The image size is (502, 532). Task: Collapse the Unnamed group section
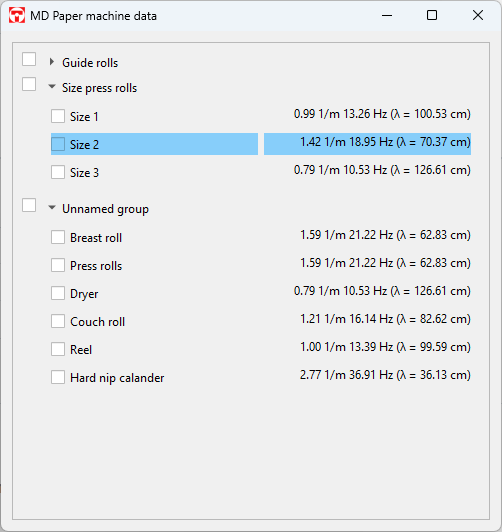coord(52,208)
